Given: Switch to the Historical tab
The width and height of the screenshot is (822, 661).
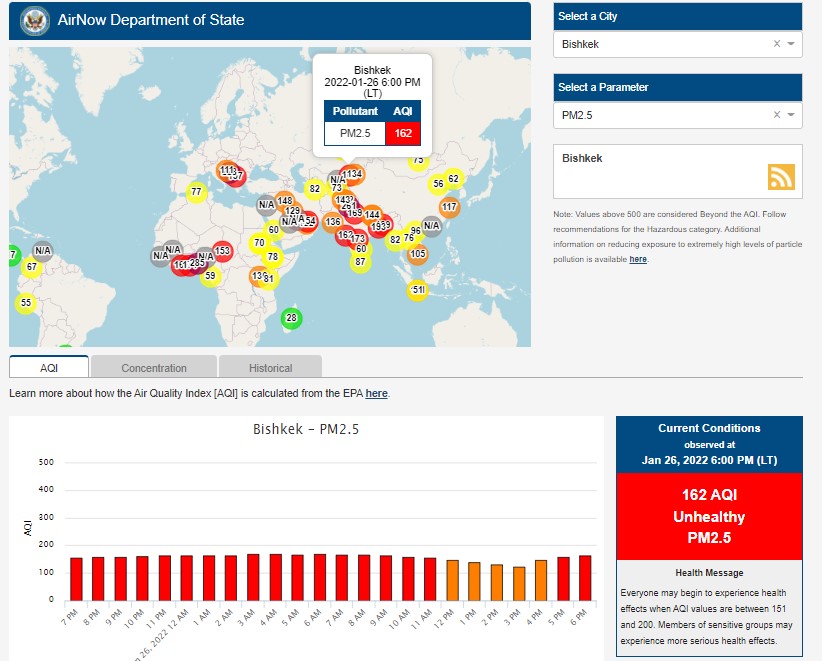Looking at the screenshot, I should coord(271,368).
